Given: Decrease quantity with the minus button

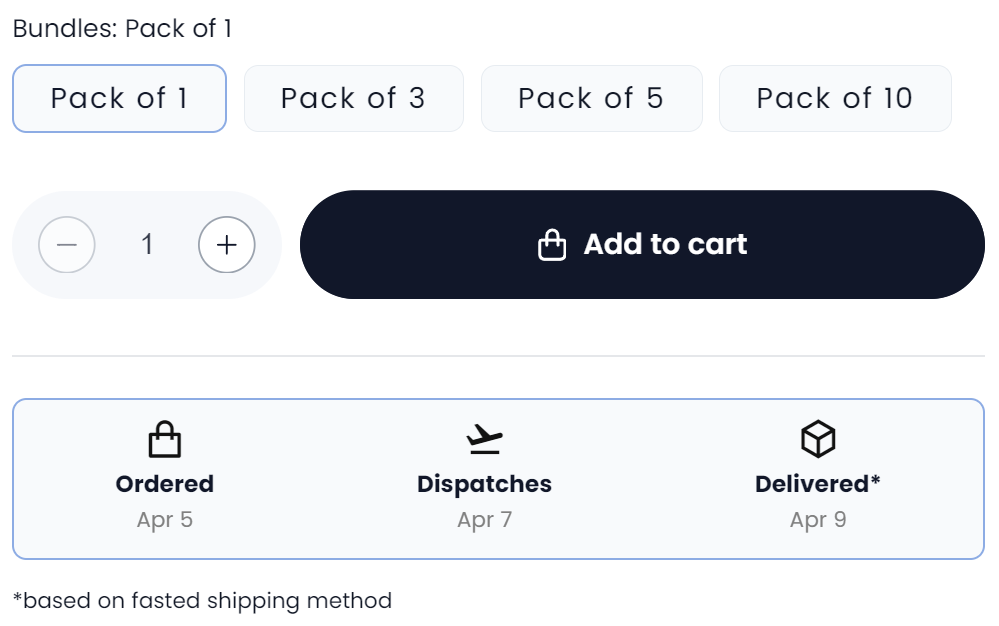Looking at the screenshot, I should (67, 245).
